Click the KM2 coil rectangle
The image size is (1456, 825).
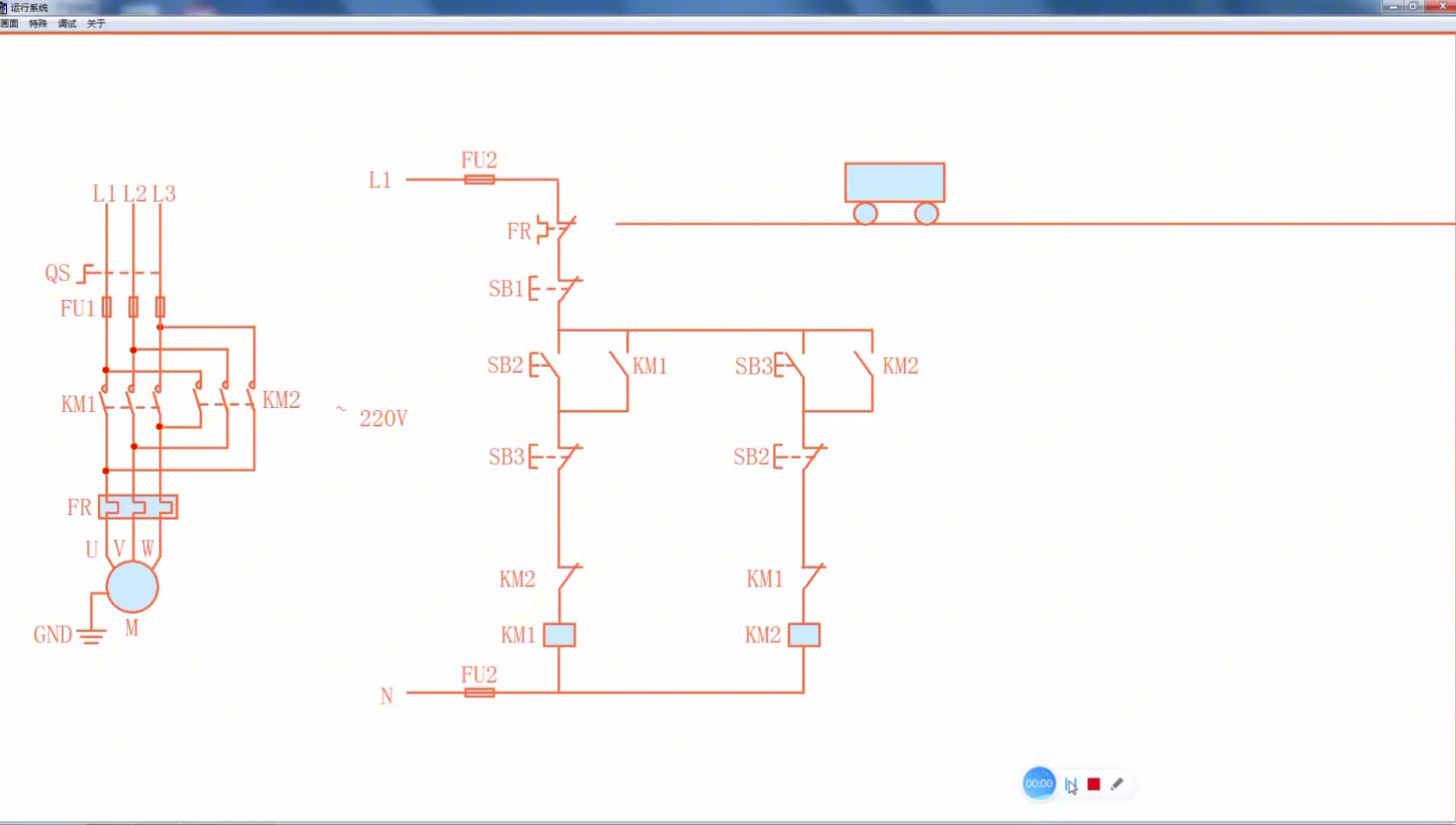click(x=804, y=635)
